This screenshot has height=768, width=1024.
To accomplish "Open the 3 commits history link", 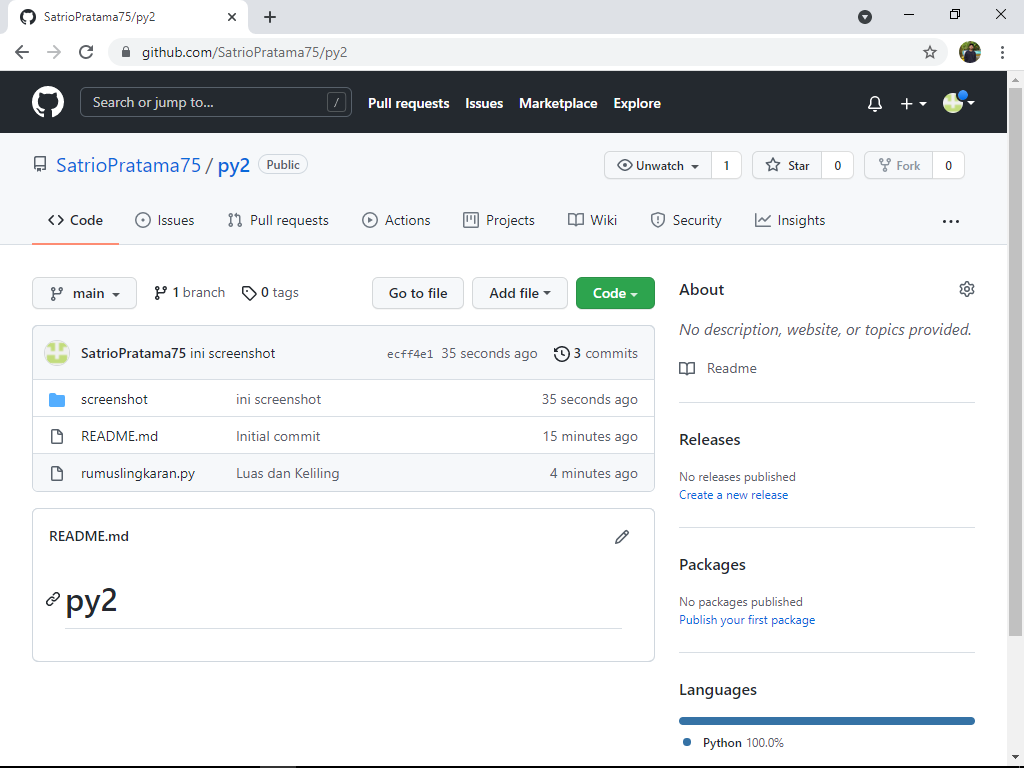I will point(596,353).
